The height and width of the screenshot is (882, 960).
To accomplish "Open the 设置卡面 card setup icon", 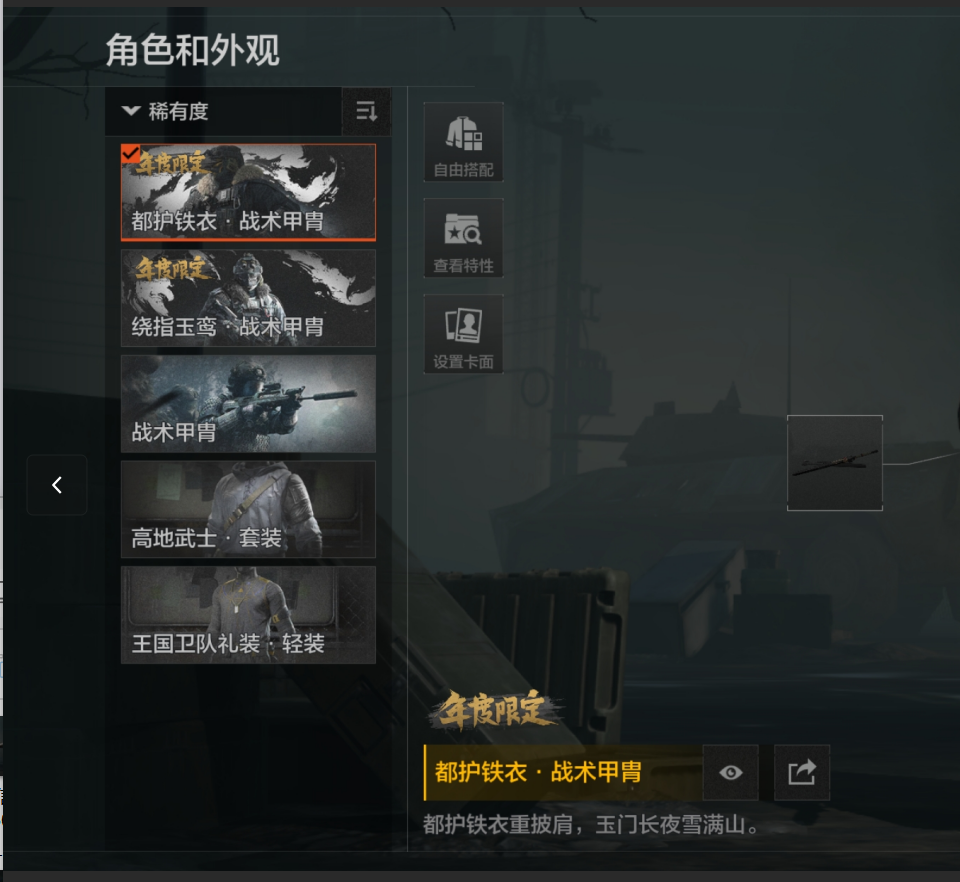I will tap(463, 334).
